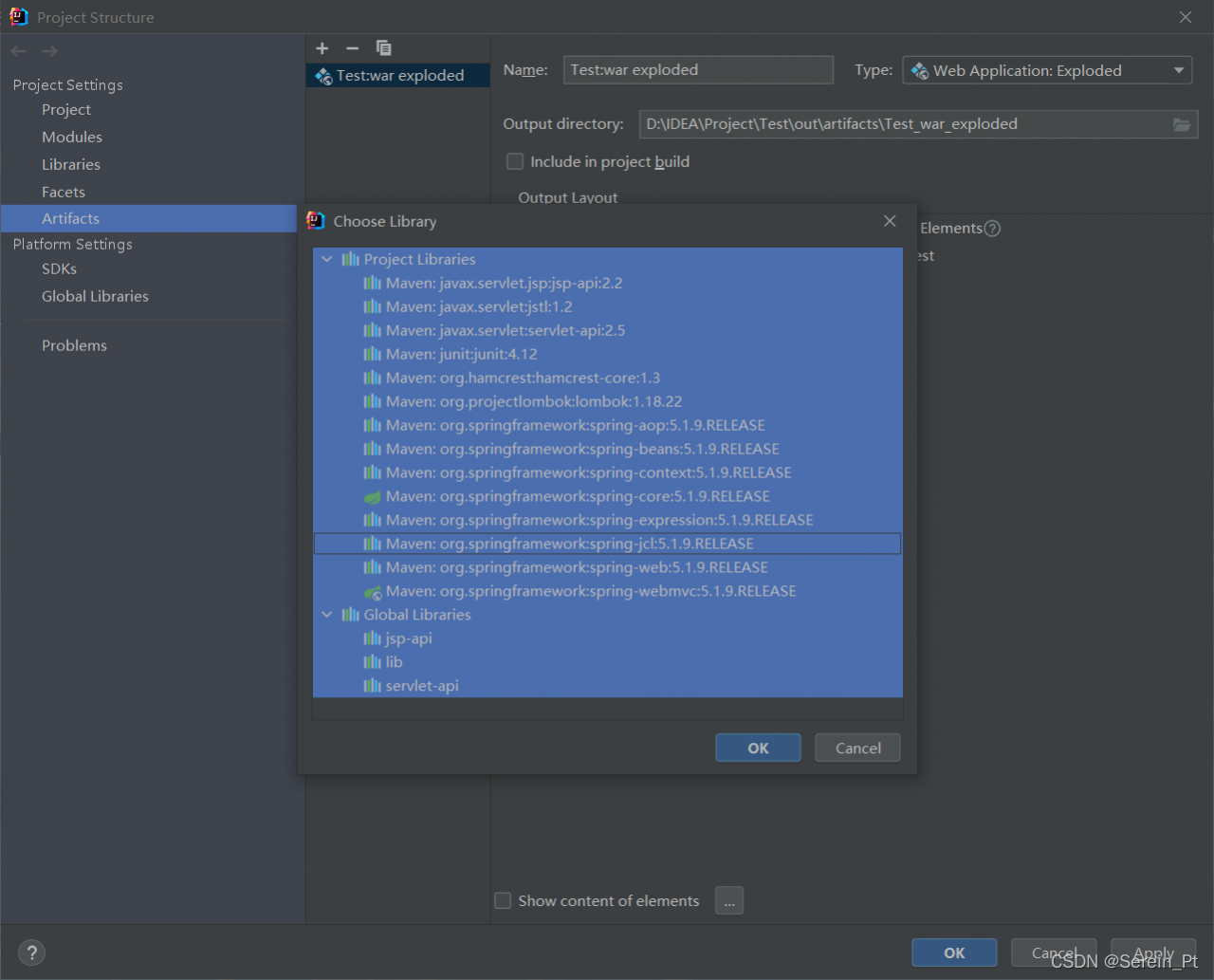Click the Apply button
The height and width of the screenshot is (980, 1214).
coord(1153,953)
